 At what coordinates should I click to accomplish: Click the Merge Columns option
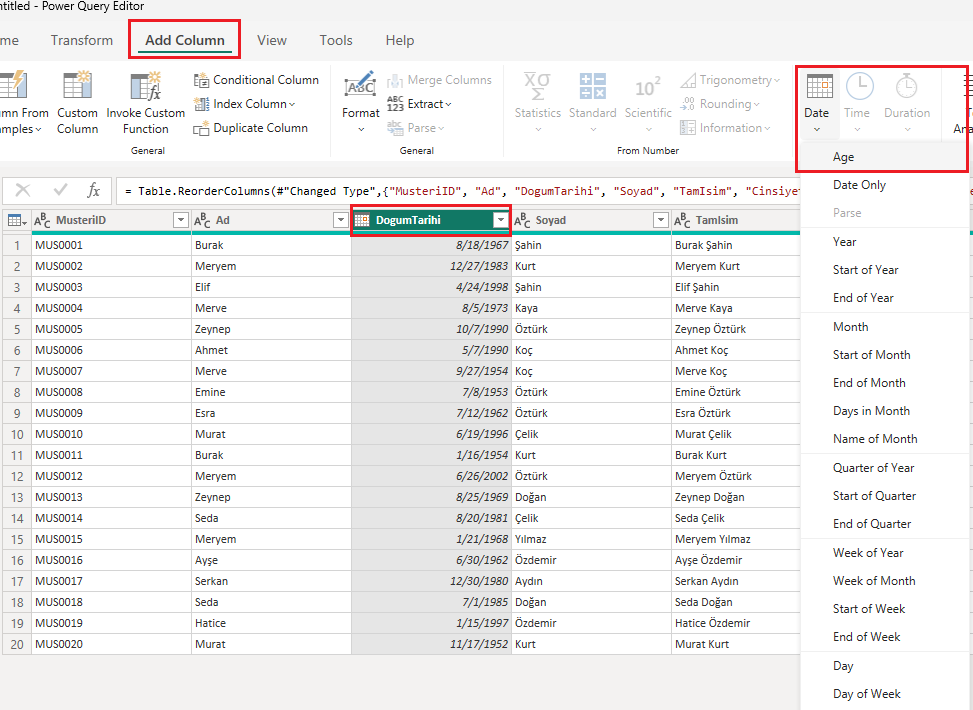pos(439,80)
